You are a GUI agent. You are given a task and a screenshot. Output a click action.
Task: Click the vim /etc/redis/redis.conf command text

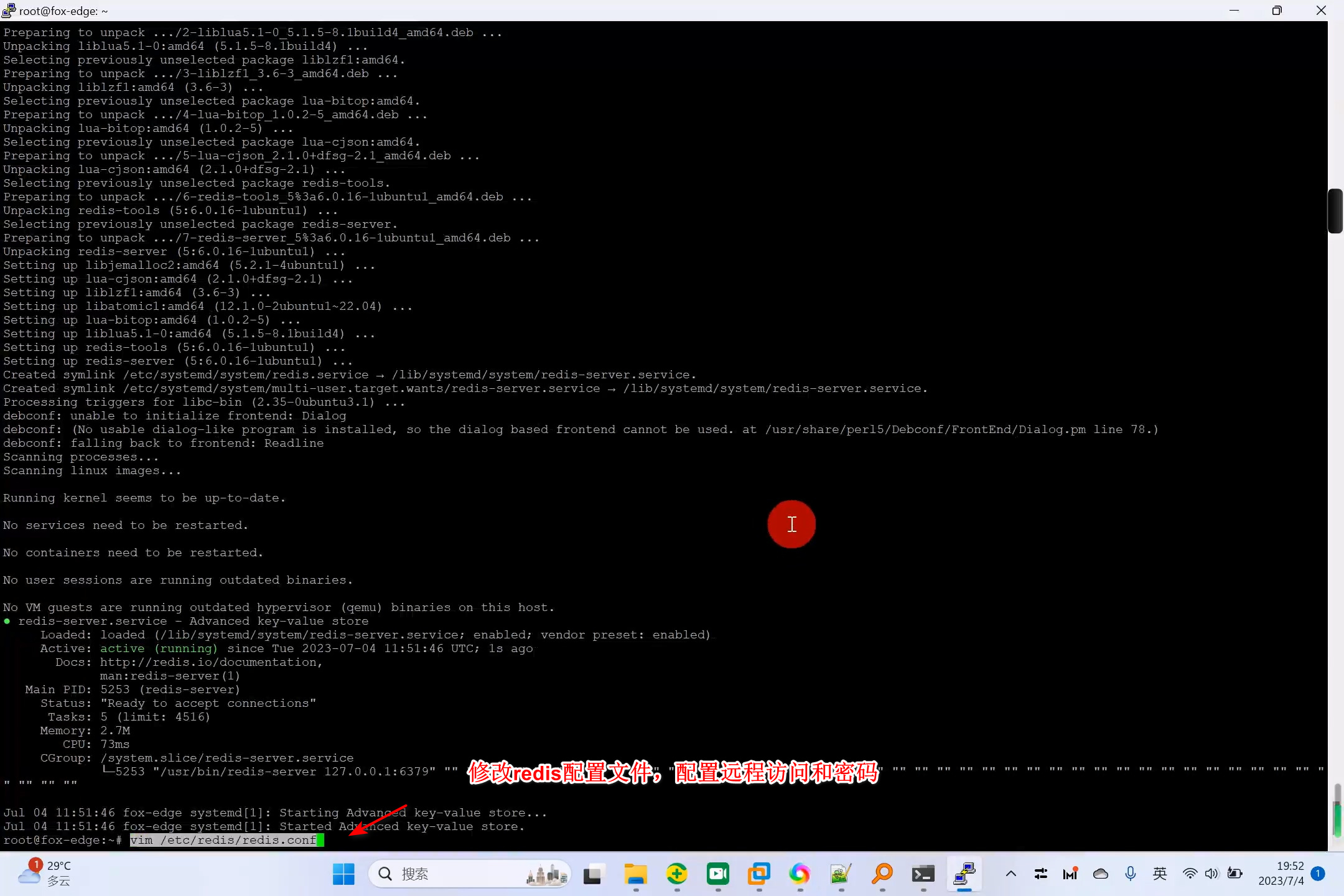[x=223, y=840]
